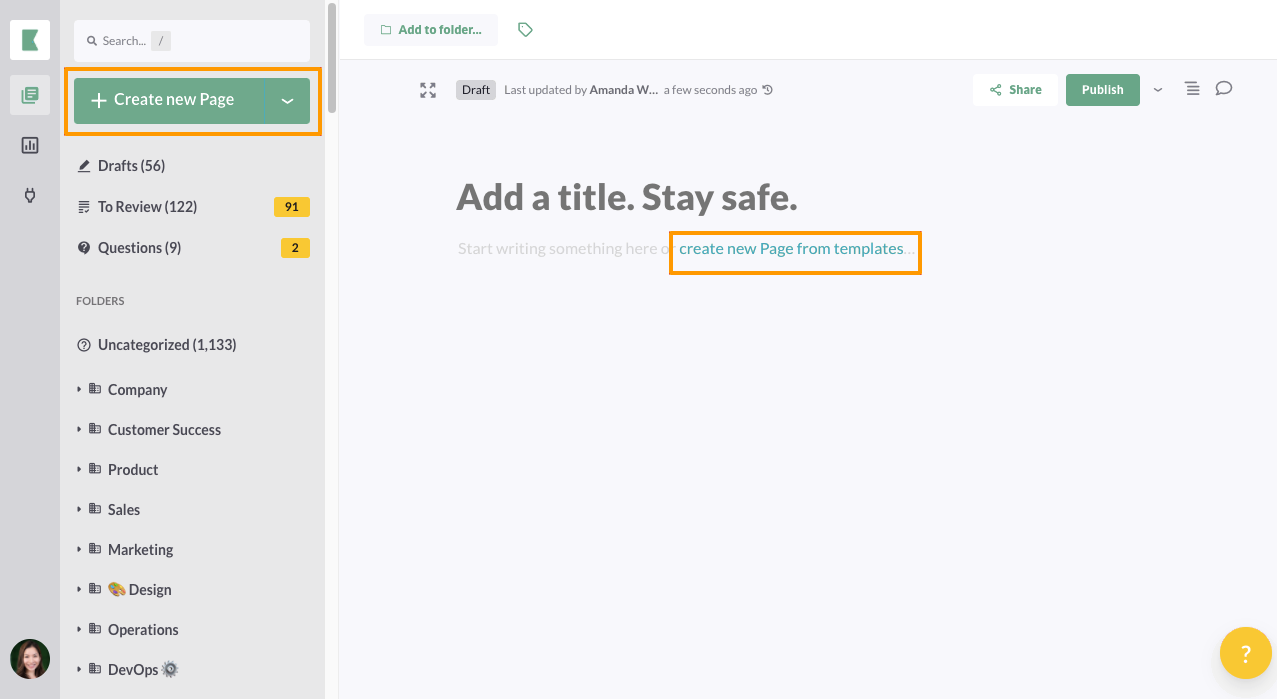Open version history clock icon
The height and width of the screenshot is (699, 1277).
(x=767, y=90)
